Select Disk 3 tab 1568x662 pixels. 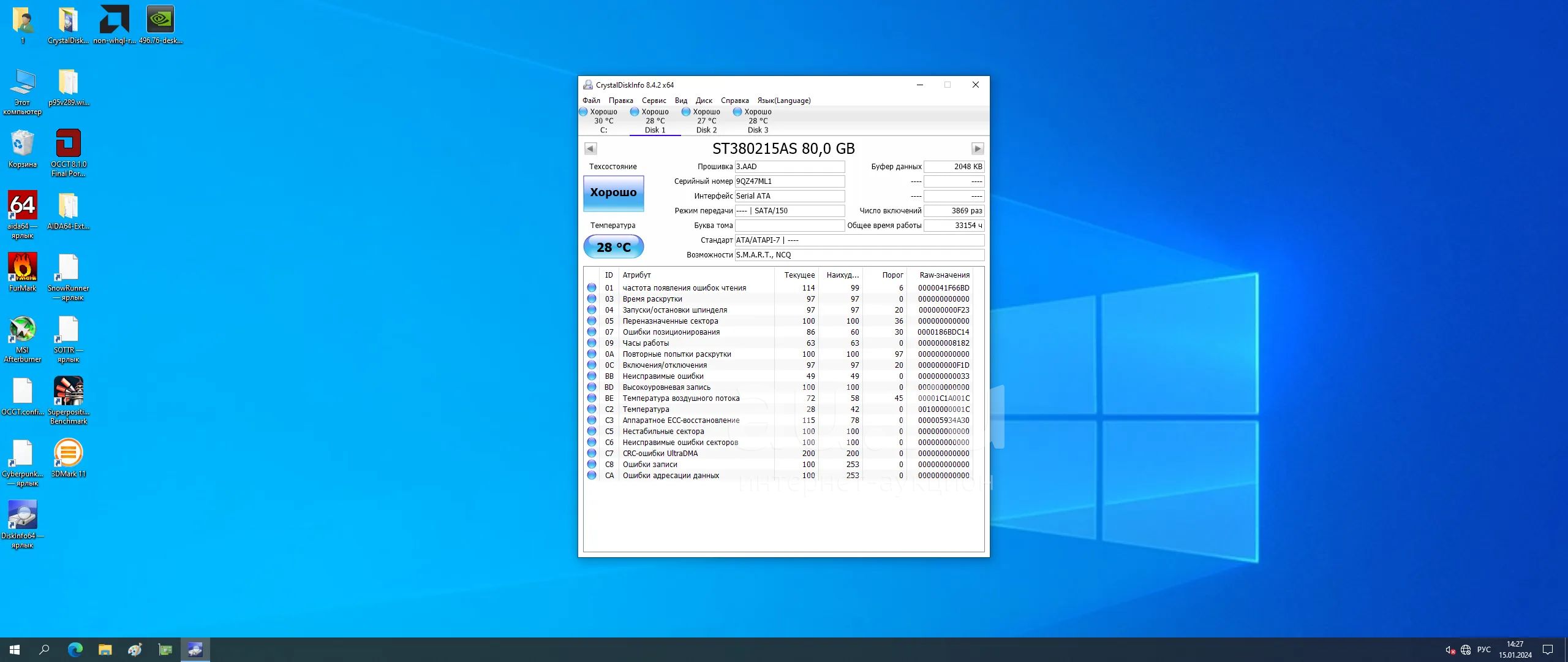pyautogui.click(x=758, y=121)
